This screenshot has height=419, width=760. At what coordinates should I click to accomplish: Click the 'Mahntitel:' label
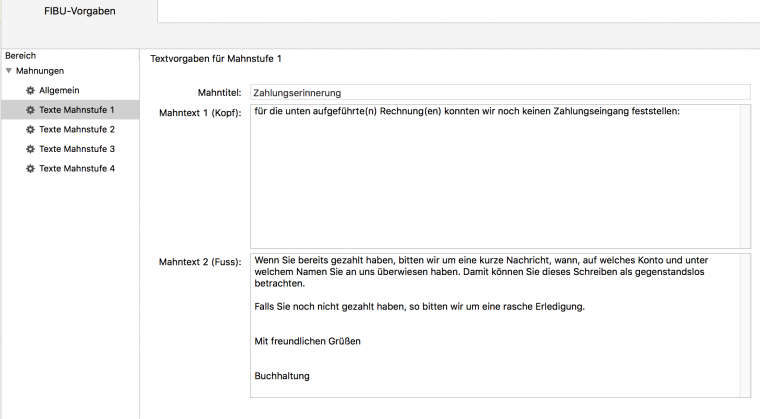(x=219, y=93)
